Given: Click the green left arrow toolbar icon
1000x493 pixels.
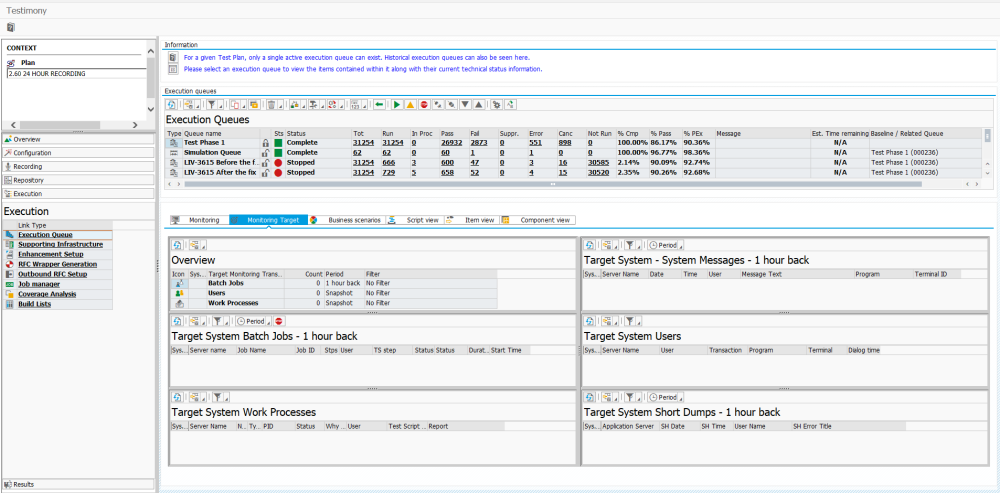Looking at the screenshot, I should tap(379, 104).
